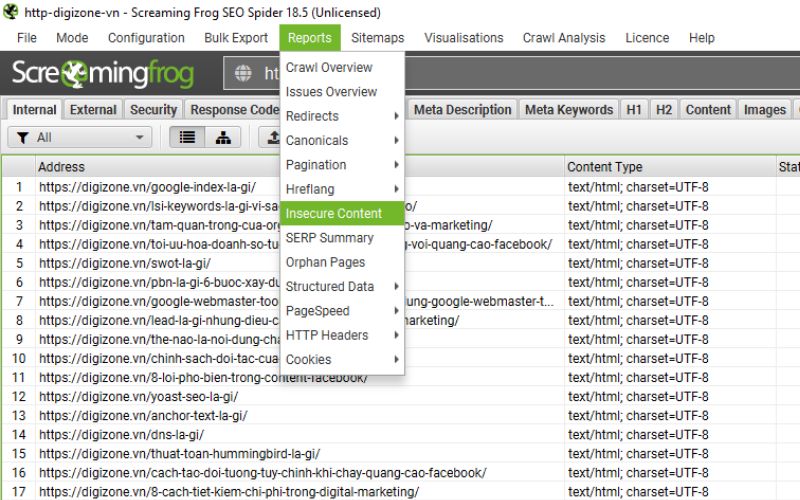This screenshot has width=800, height=500.
Task: Switch to the External tab
Action: (x=93, y=110)
